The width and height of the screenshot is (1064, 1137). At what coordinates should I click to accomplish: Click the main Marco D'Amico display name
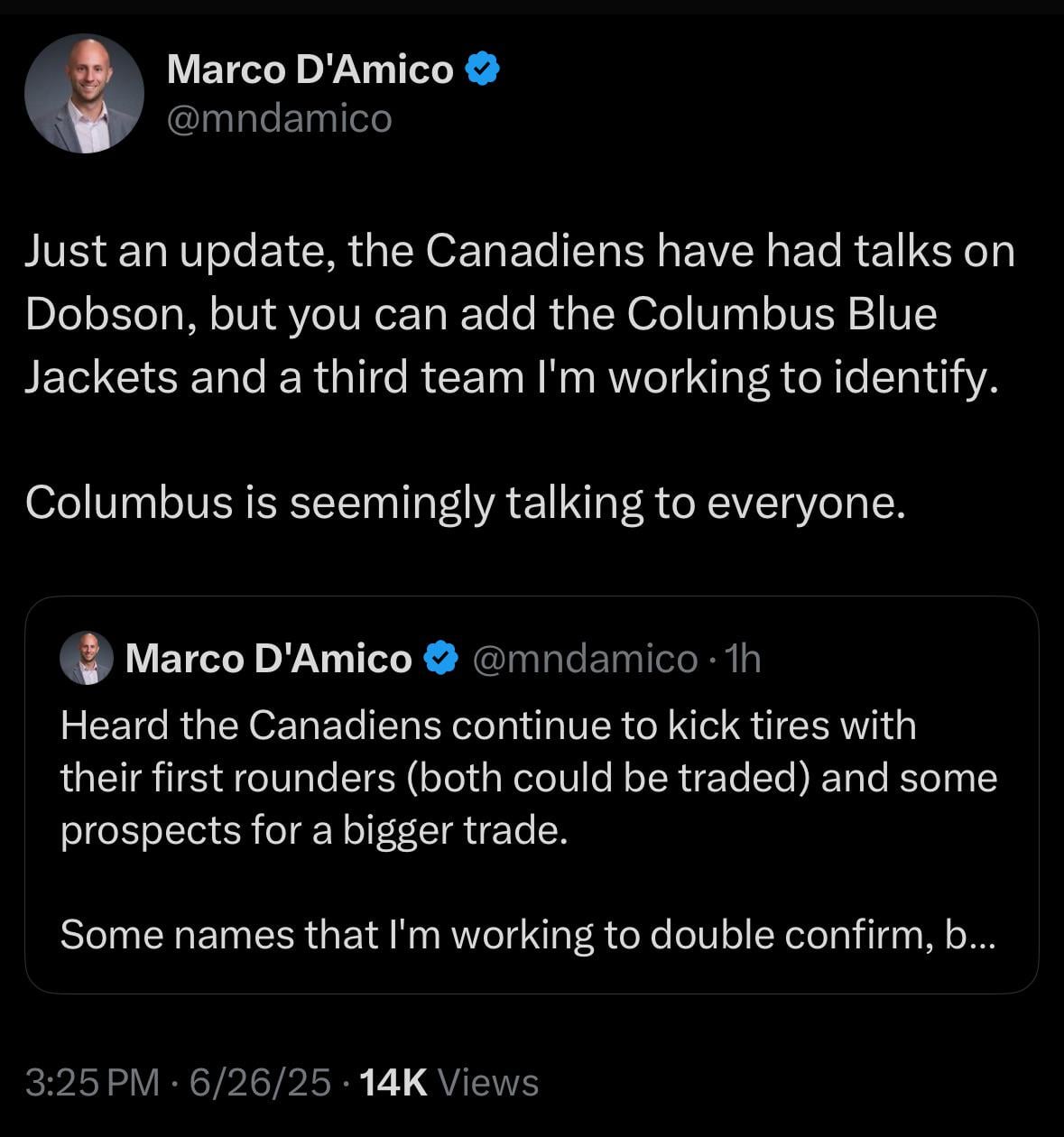310,69
